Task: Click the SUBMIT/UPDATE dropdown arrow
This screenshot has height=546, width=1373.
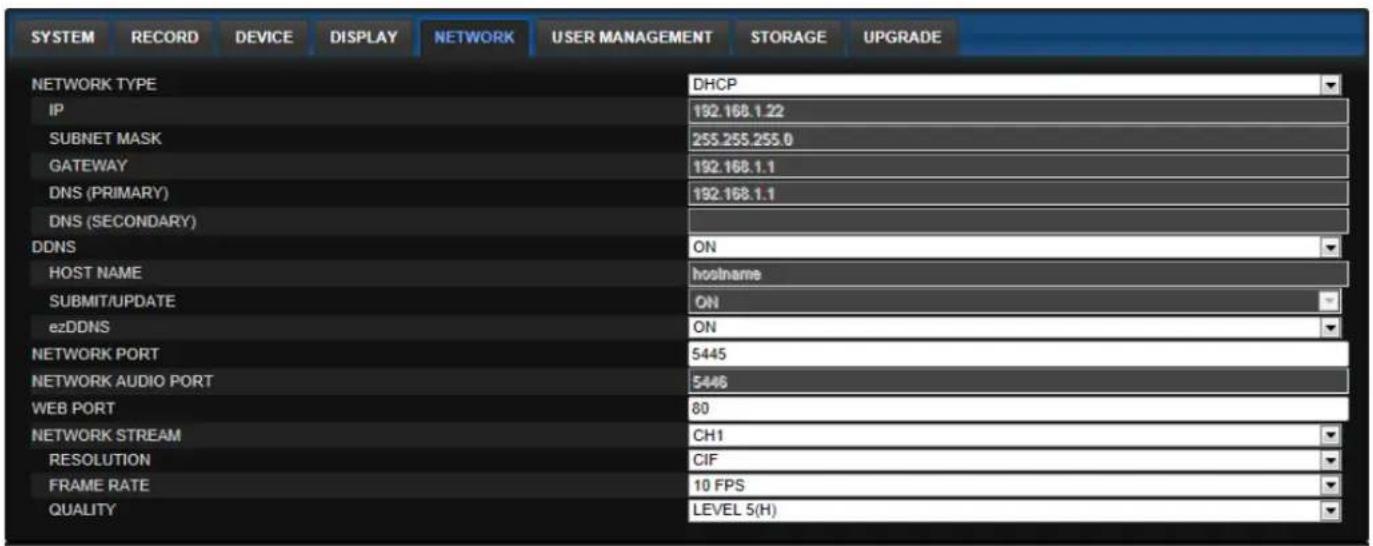Action: 1330,301
